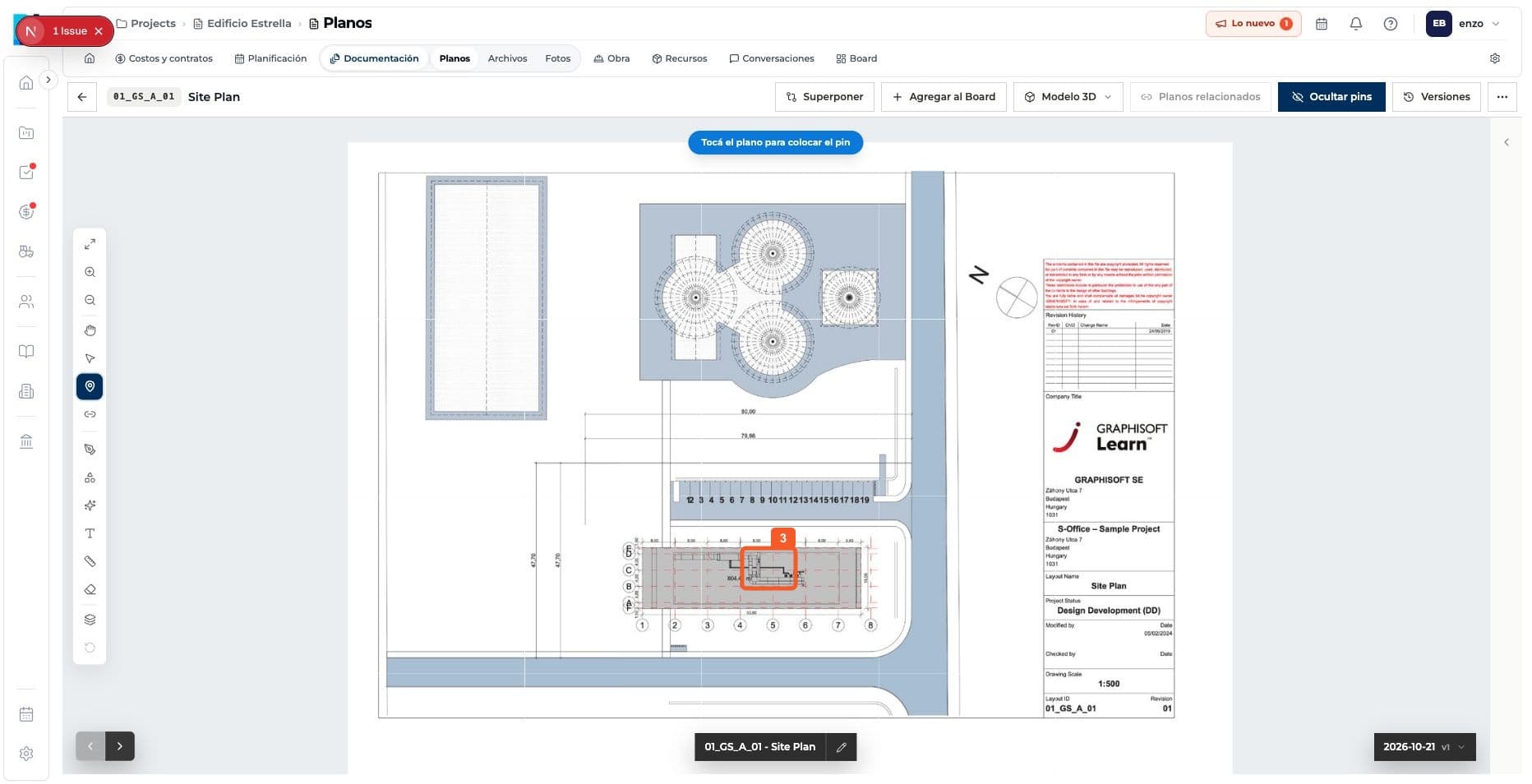This screenshot has width=1532, height=784.
Task: Switch to the Fotos tab
Action: click(557, 58)
